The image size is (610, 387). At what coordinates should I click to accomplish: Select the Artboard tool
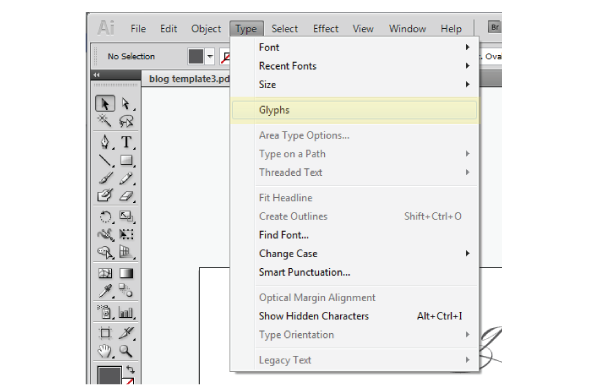105,333
